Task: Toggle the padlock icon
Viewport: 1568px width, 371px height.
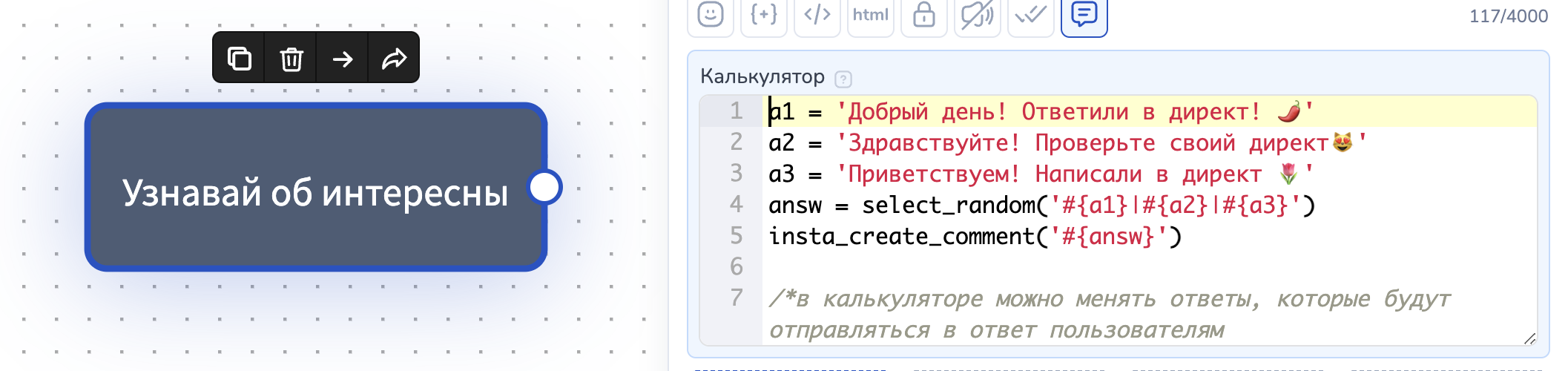Action: click(923, 15)
